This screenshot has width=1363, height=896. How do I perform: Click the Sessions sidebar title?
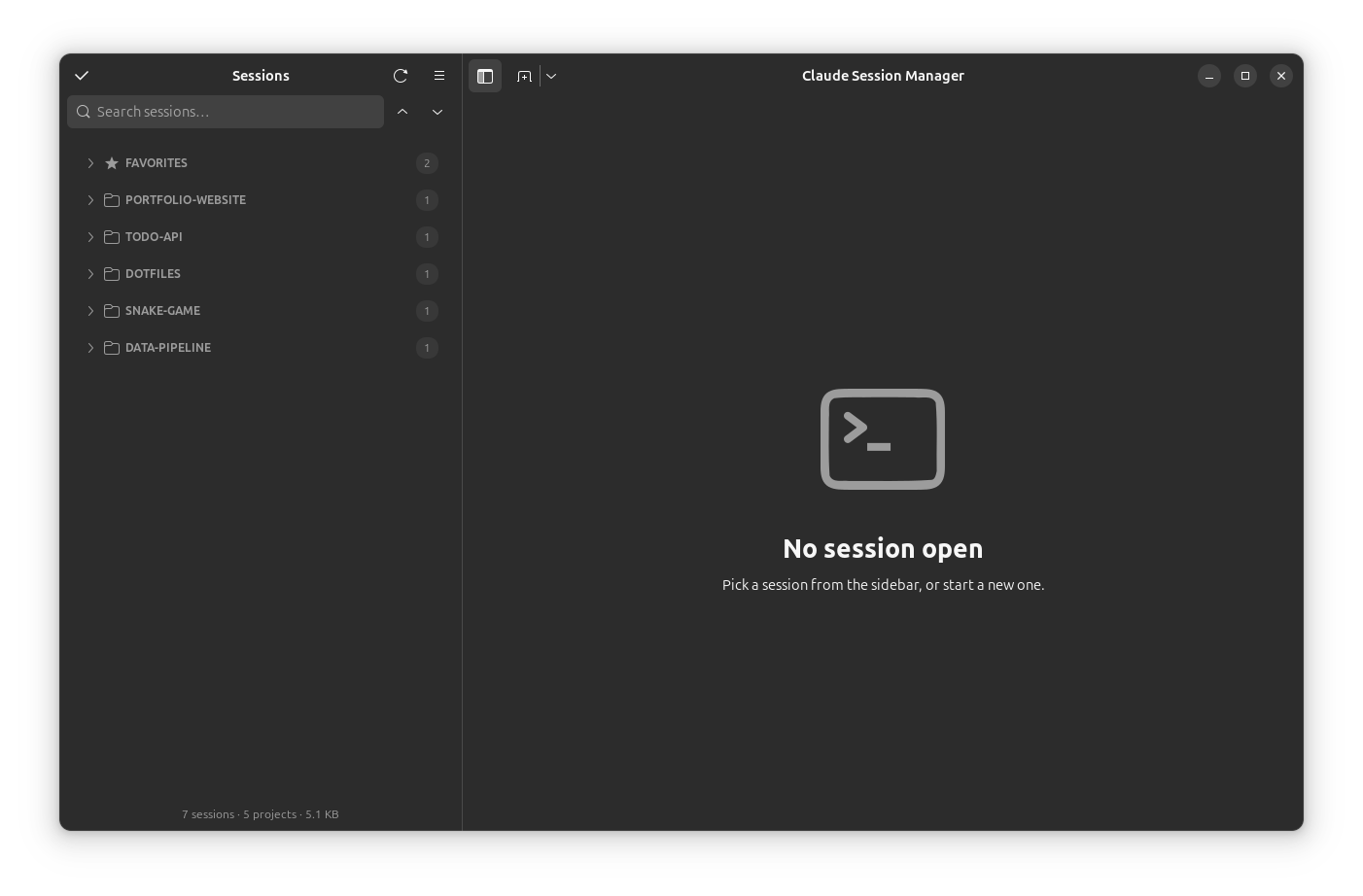pyautogui.click(x=261, y=76)
